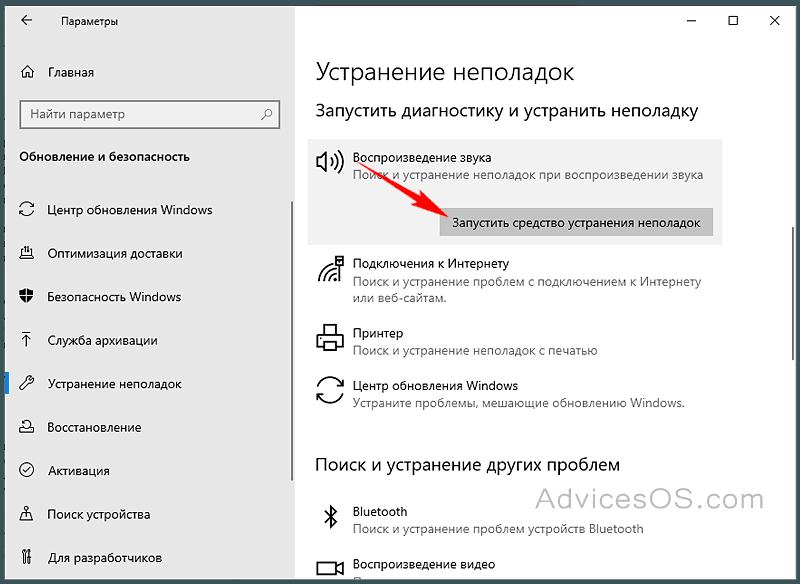Open Восстановление section
The width and height of the screenshot is (800, 584).
[94, 427]
